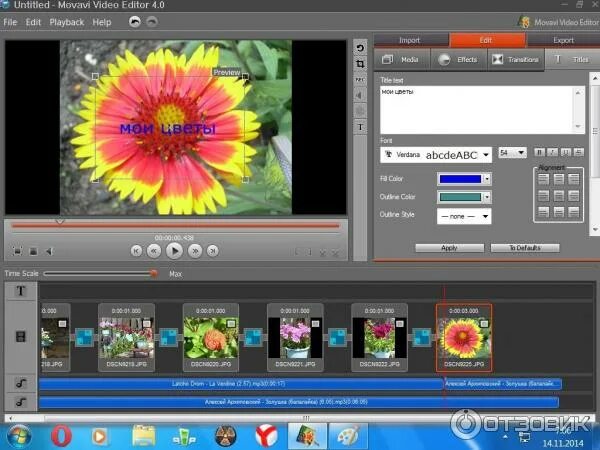The width and height of the screenshot is (600, 450).
Task: Click the video track filmstrip icon
Action: pos(21,337)
